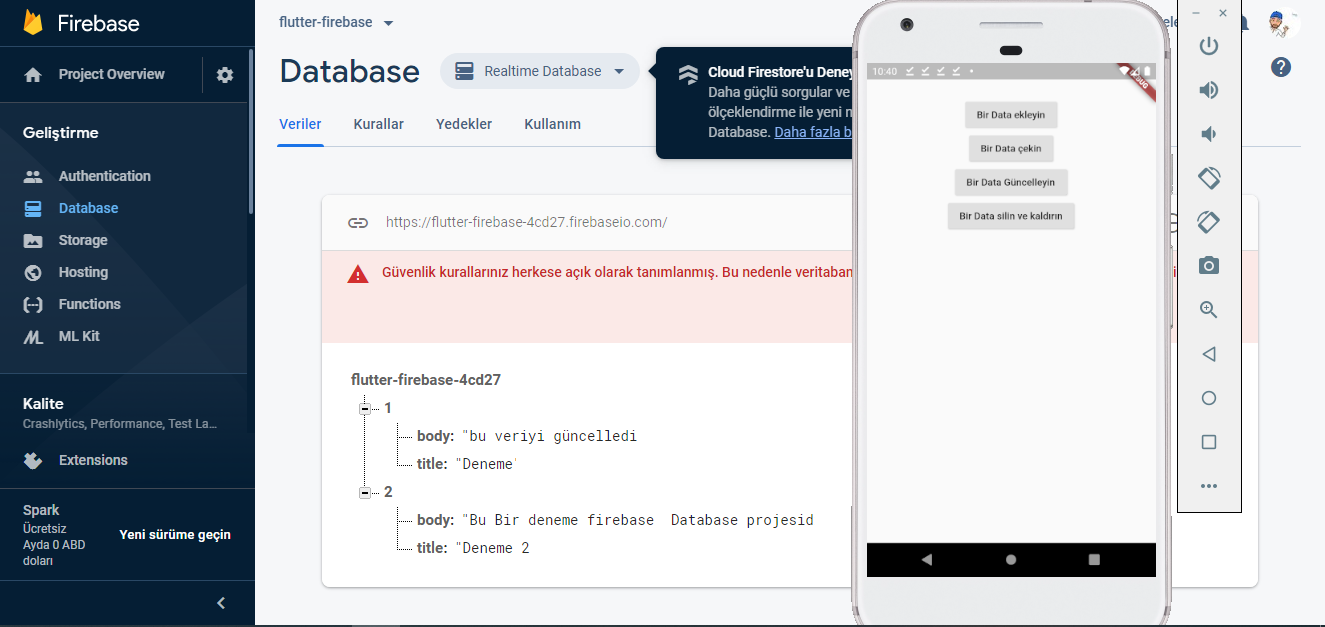The image size is (1325, 627).
Task: Switch to Kullanım tab
Action: 552,124
